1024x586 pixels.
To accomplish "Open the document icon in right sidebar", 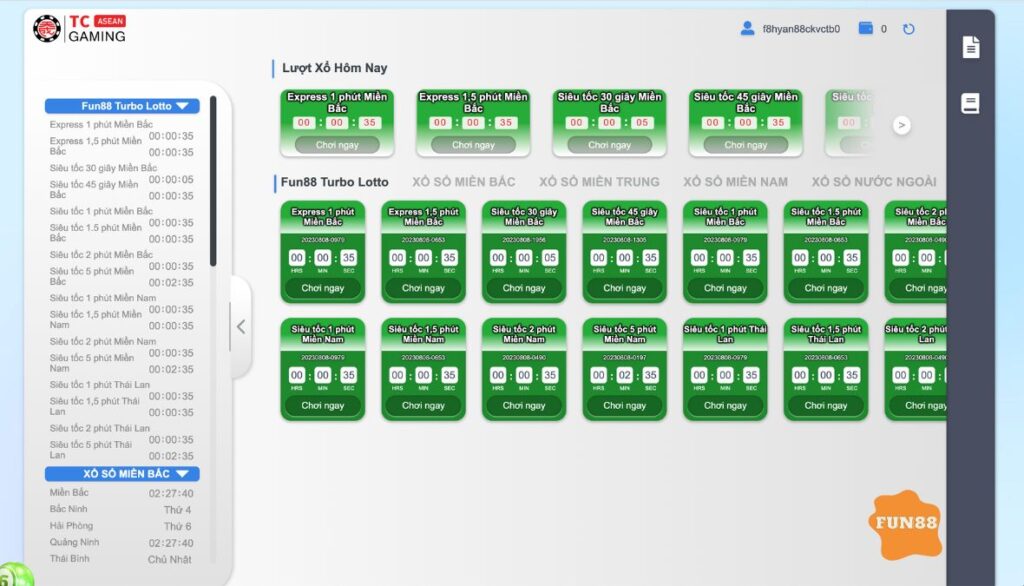I will (970, 47).
